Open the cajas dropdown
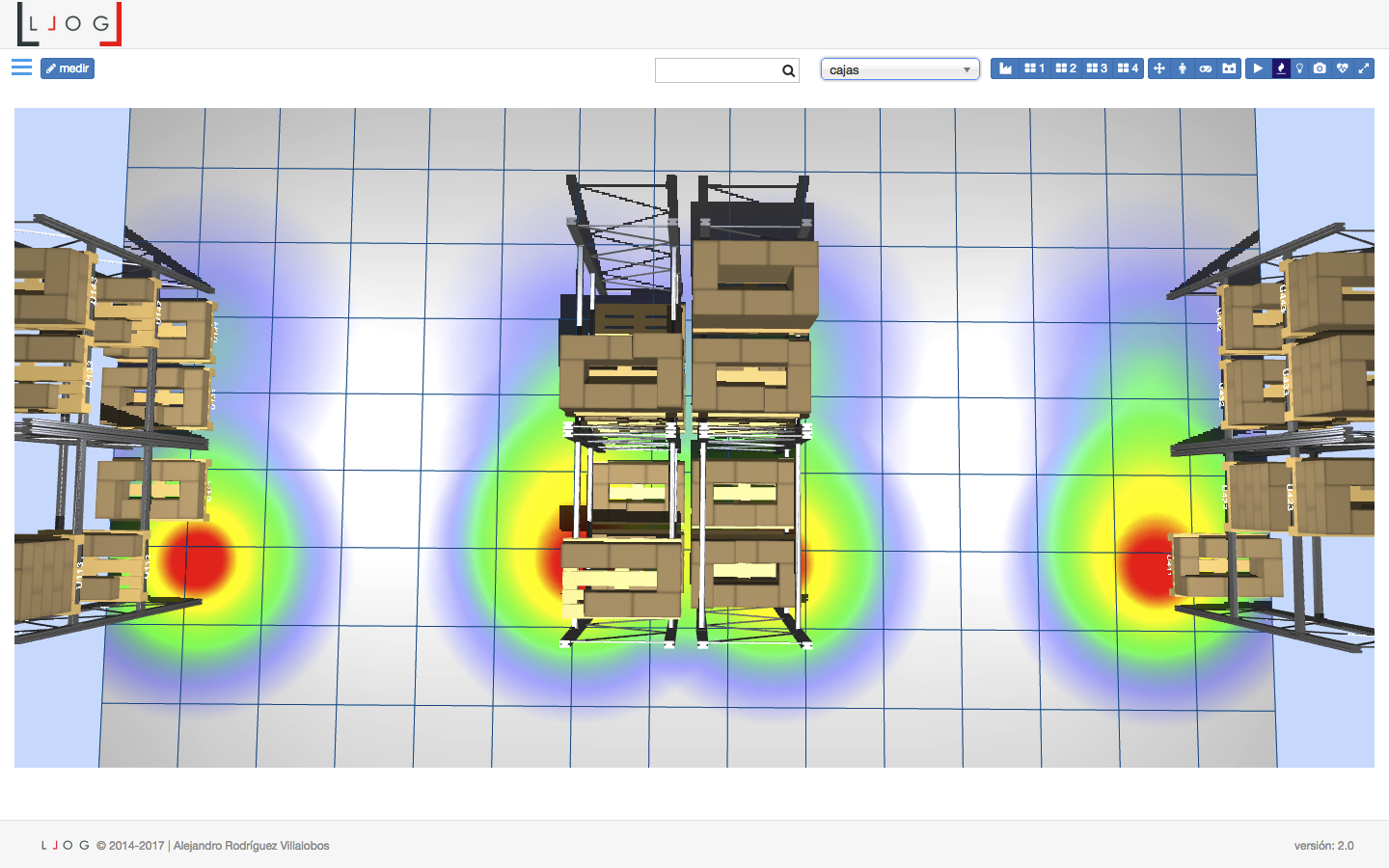The width and height of the screenshot is (1389, 868). coord(899,69)
